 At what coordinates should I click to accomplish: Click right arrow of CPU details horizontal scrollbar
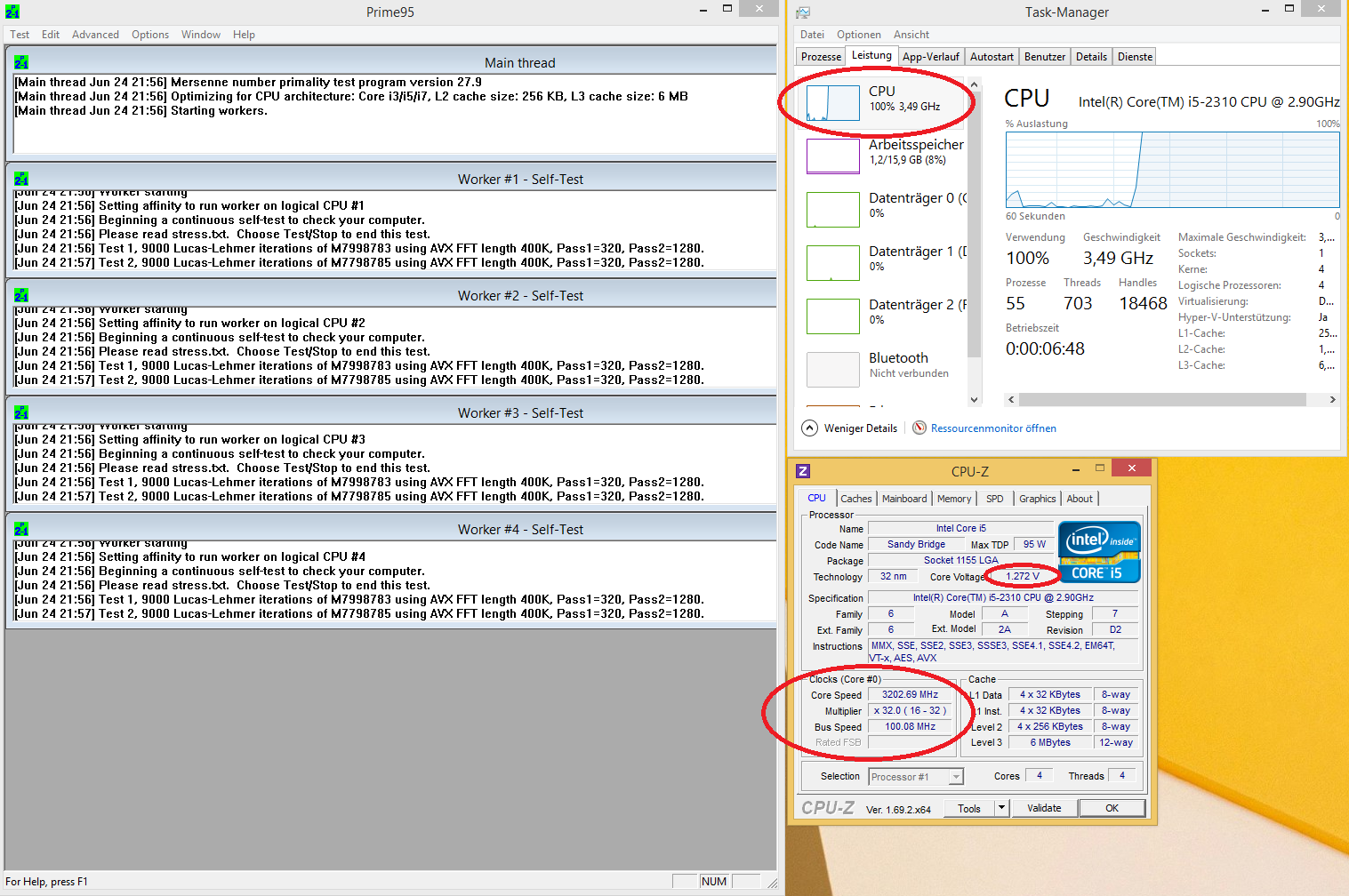[x=1332, y=400]
